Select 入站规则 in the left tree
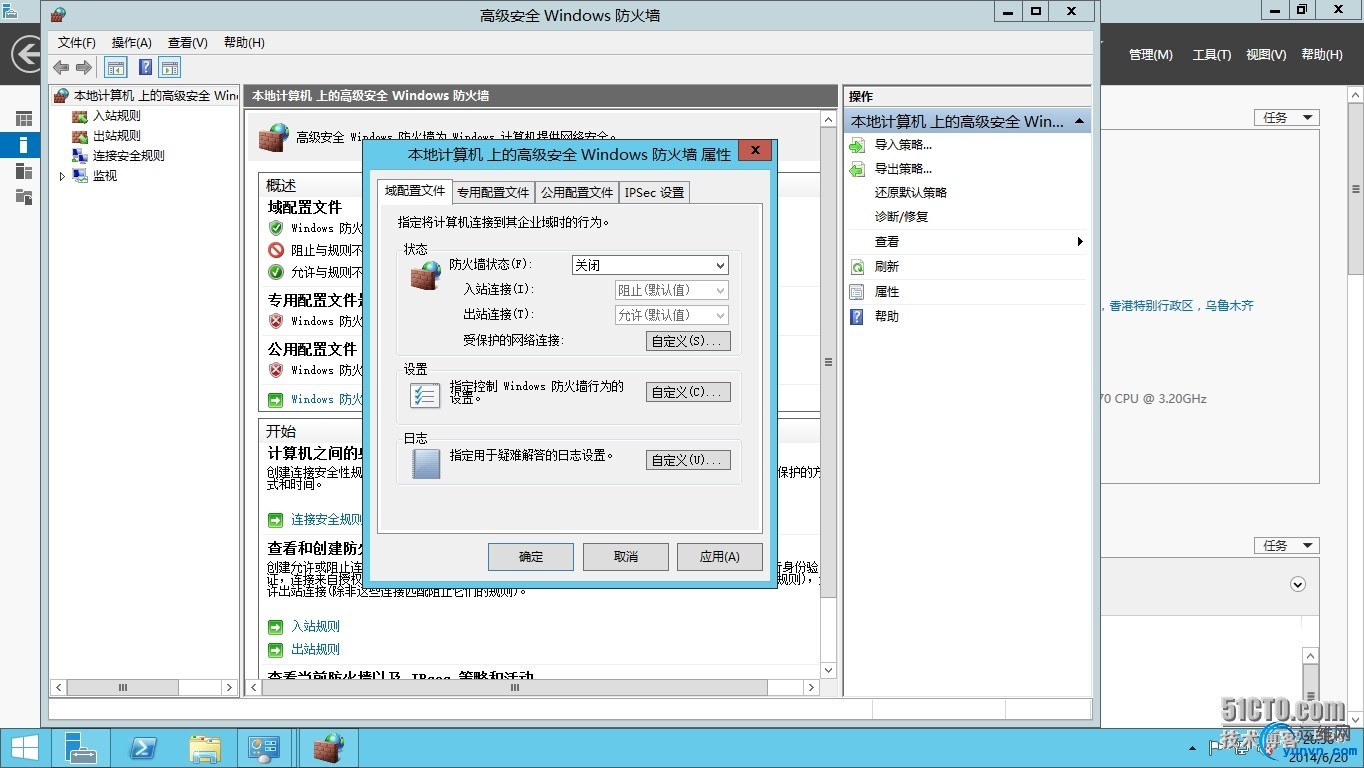1364x768 pixels. click(117, 115)
